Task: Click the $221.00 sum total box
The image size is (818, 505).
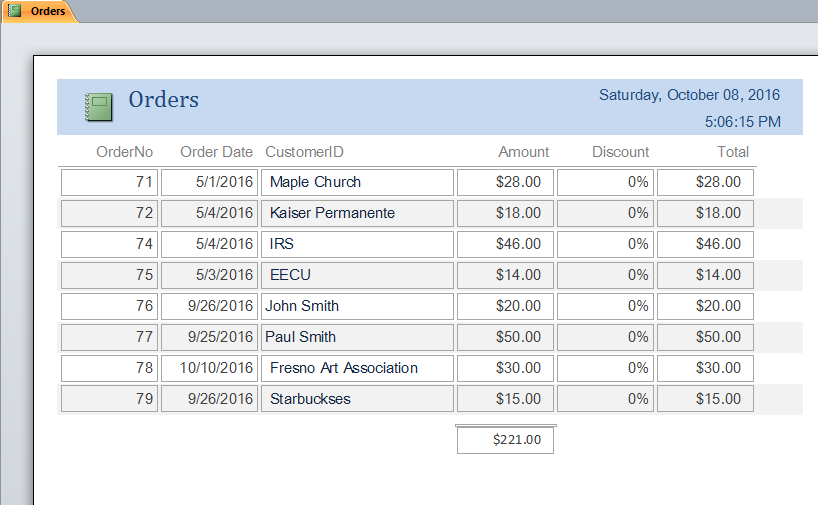Action: (x=505, y=440)
